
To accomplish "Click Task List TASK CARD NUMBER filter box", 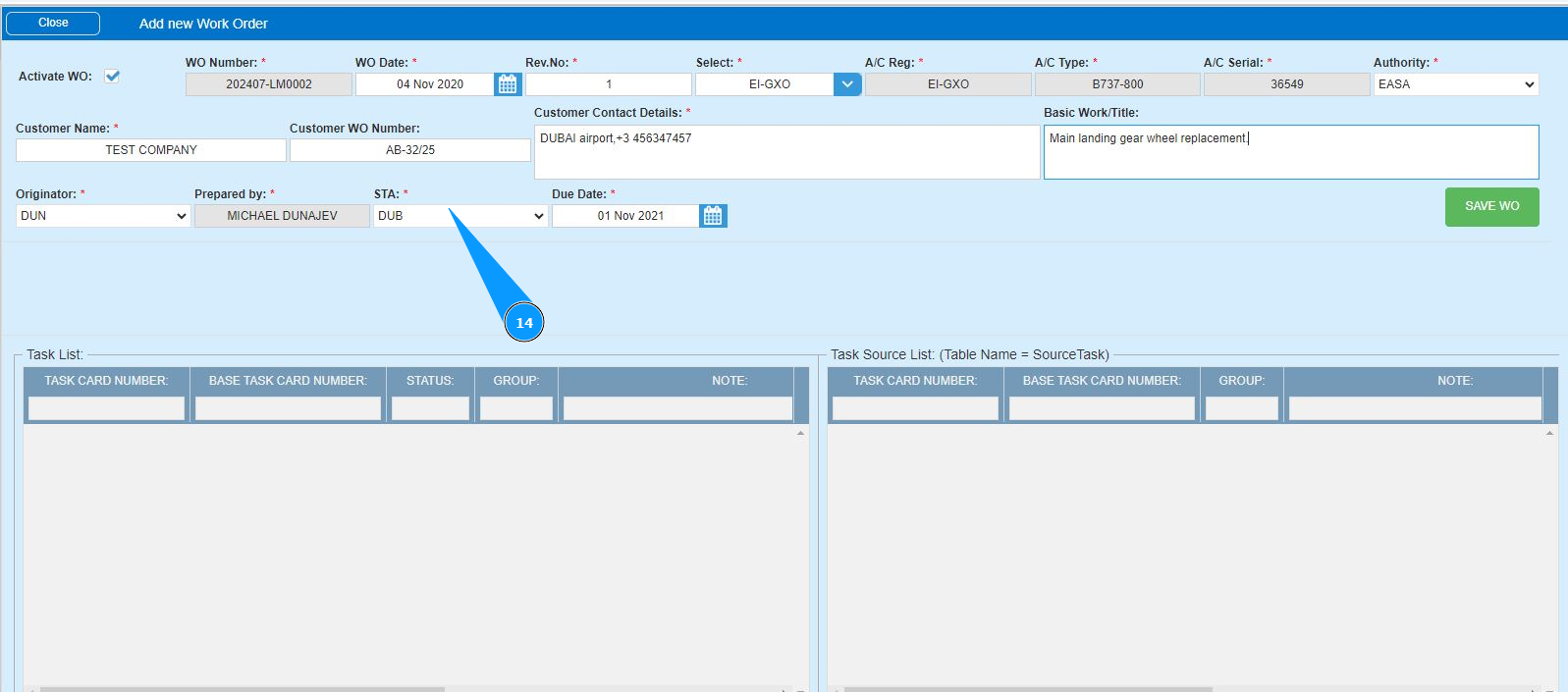I will [x=107, y=408].
